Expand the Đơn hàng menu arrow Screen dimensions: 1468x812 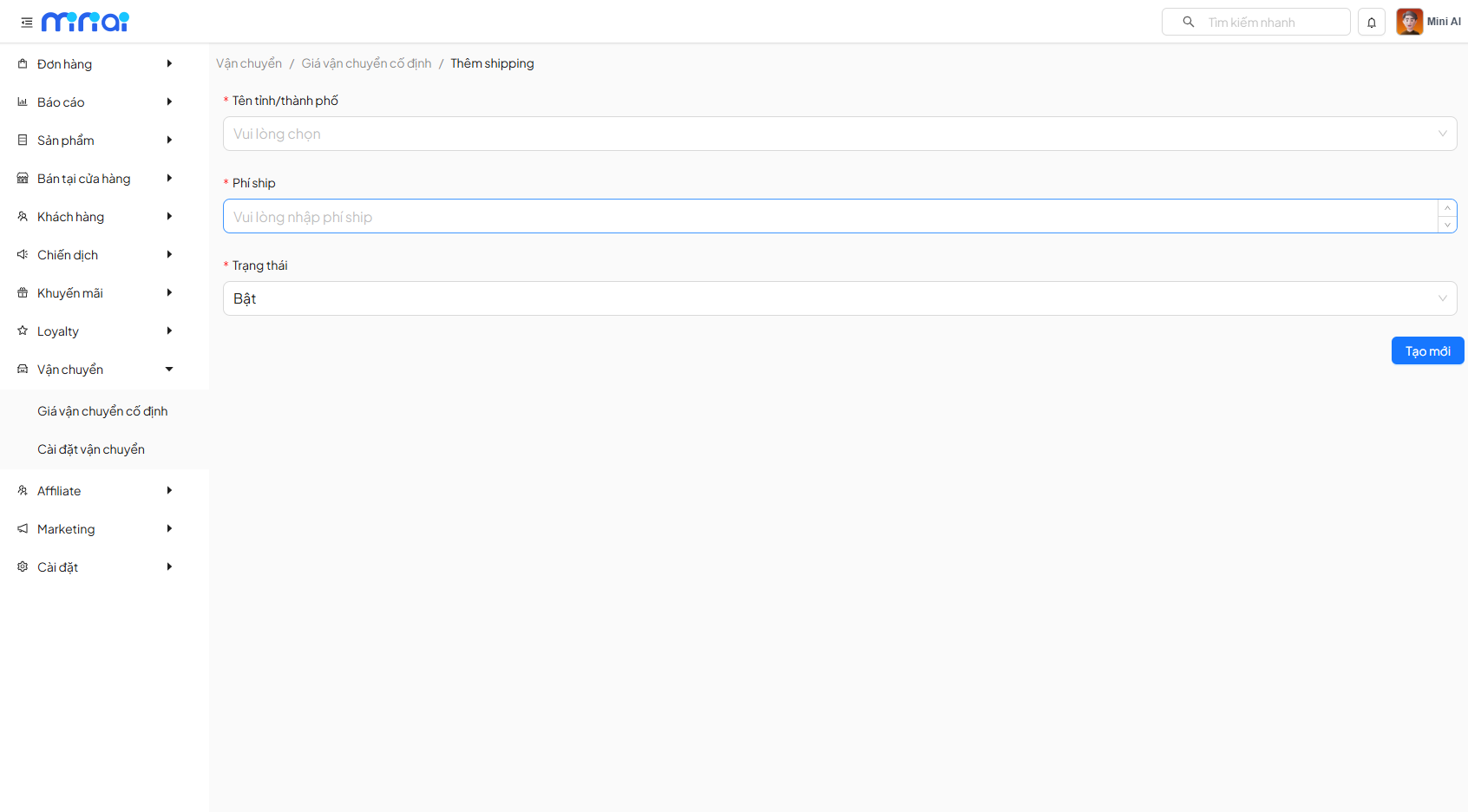point(169,63)
